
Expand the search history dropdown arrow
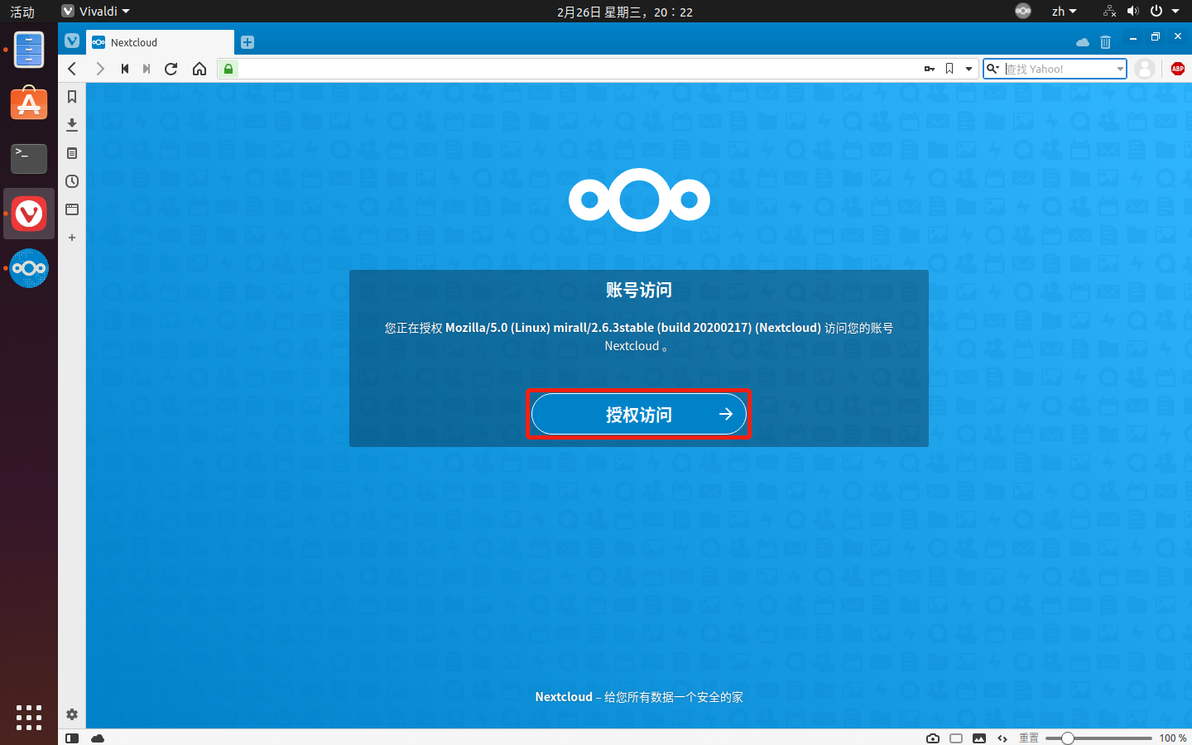point(1120,68)
